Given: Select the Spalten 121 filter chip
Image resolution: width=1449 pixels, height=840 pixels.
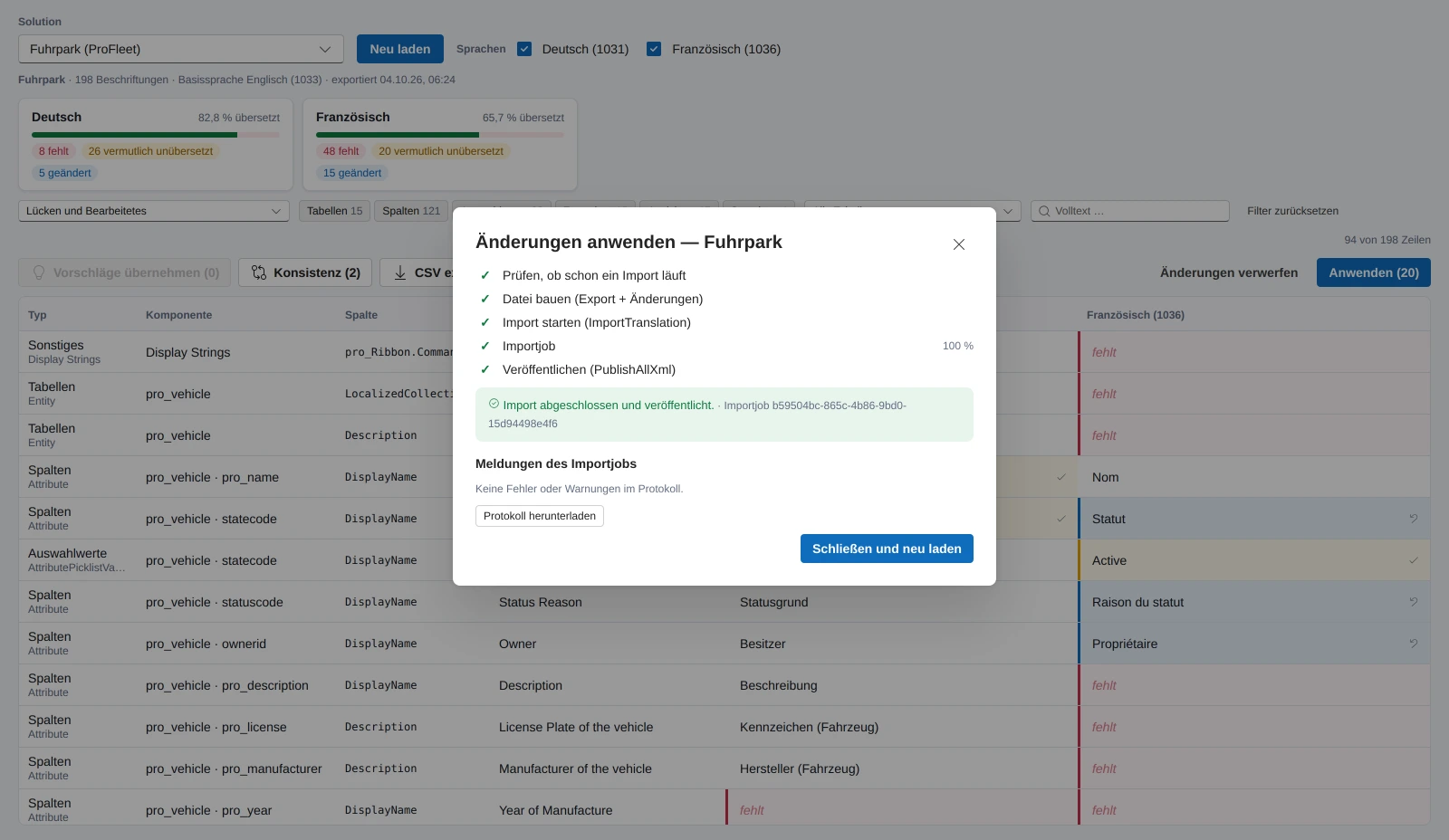Looking at the screenshot, I should pyautogui.click(x=411, y=211).
